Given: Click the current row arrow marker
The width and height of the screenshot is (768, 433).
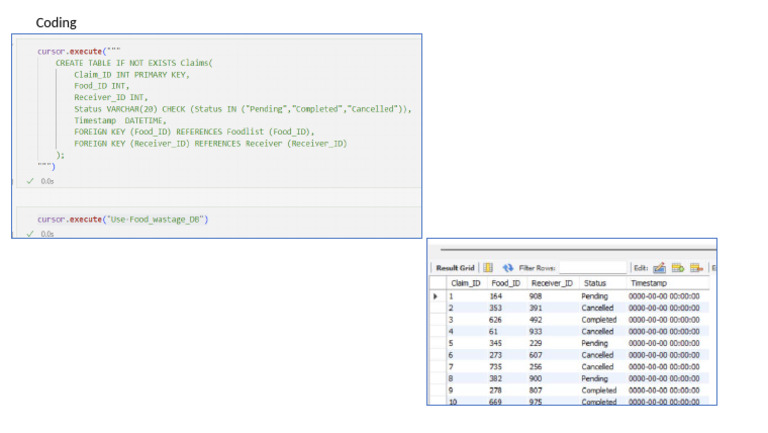Looking at the screenshot, I should [435, 296].
